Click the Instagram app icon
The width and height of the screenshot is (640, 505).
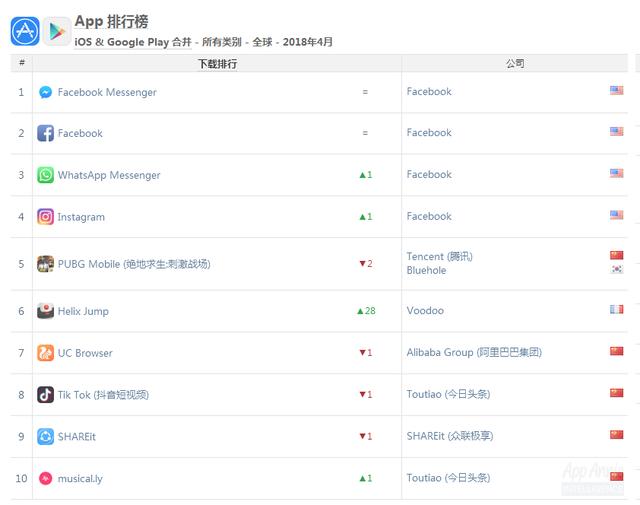[45, 217]
